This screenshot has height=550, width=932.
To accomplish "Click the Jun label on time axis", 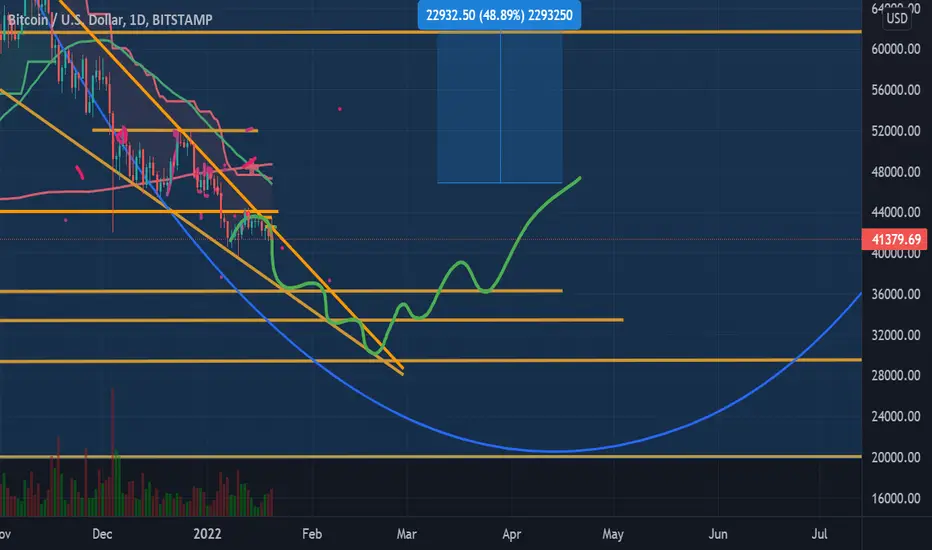I will [x=718, y=534].
